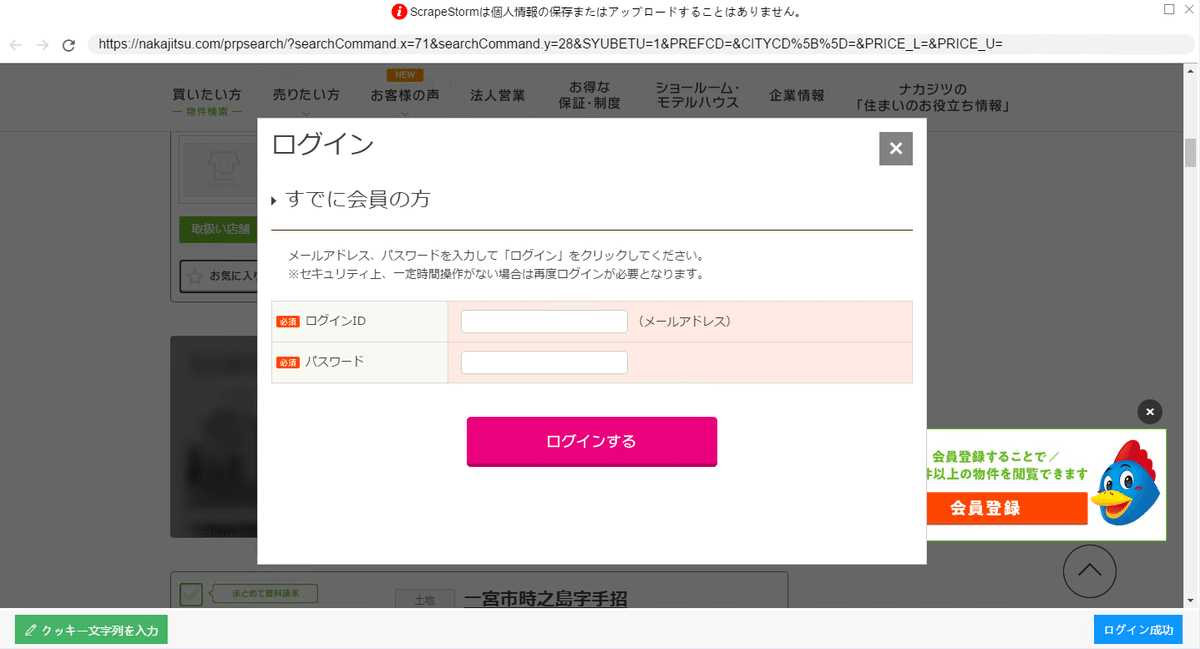This screenshot has width=1200, height=649.
Task: Click the ログインID input field
Action: 544,322
